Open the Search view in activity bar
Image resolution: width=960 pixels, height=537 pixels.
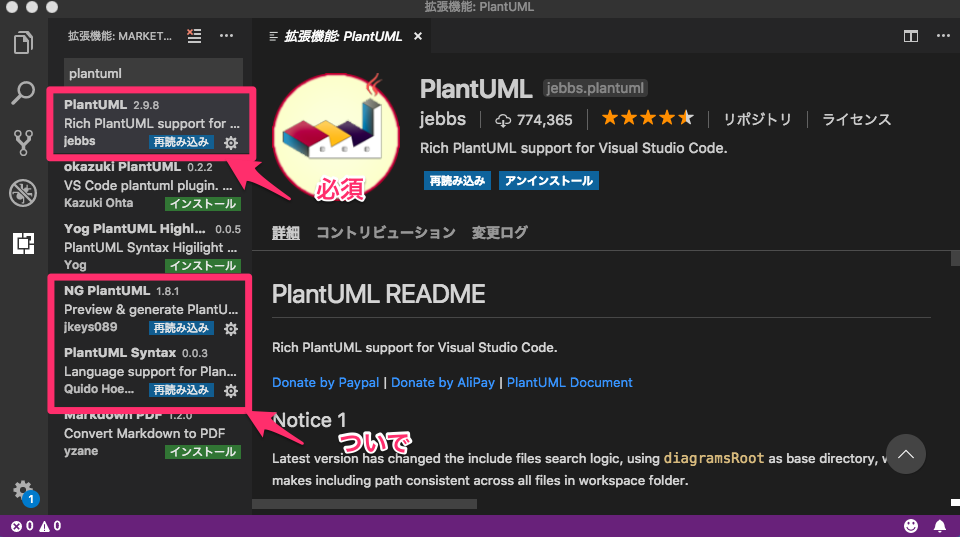pyautogui.click(x=23, y=92)
